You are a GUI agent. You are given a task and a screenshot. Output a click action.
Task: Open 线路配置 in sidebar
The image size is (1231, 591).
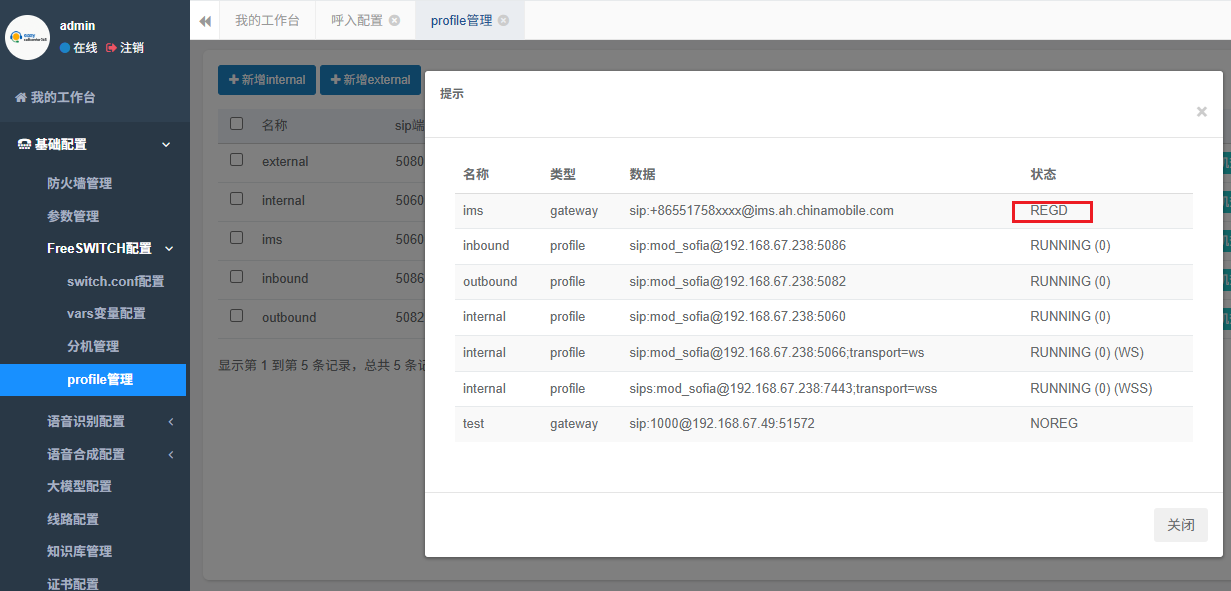tap(73, 519)
